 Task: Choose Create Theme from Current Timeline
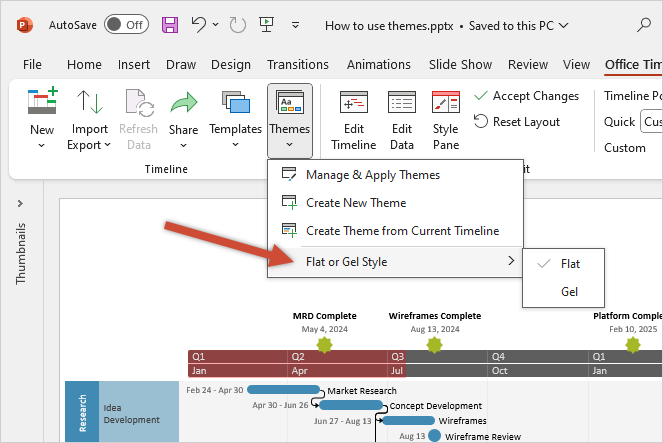[x=401, y=230]
